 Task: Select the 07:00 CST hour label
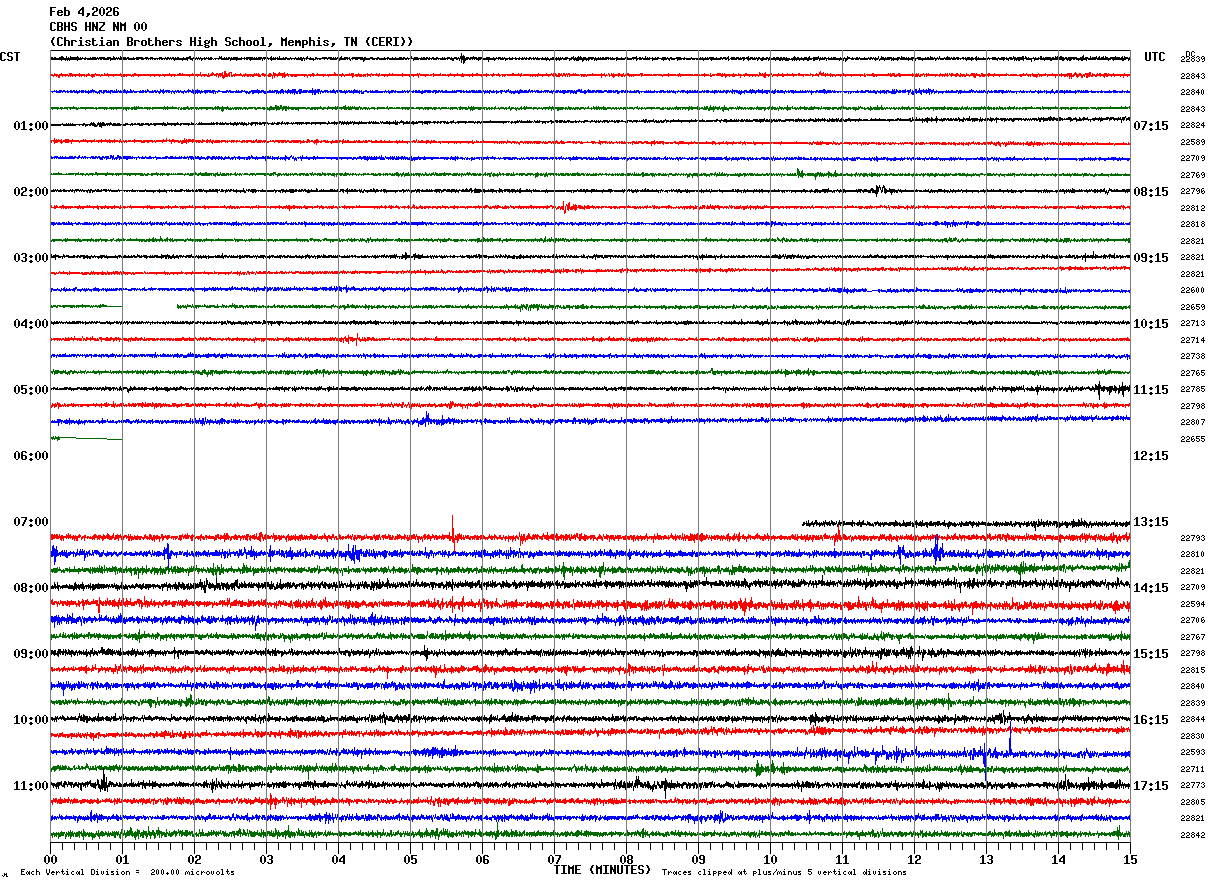[31, 522]
